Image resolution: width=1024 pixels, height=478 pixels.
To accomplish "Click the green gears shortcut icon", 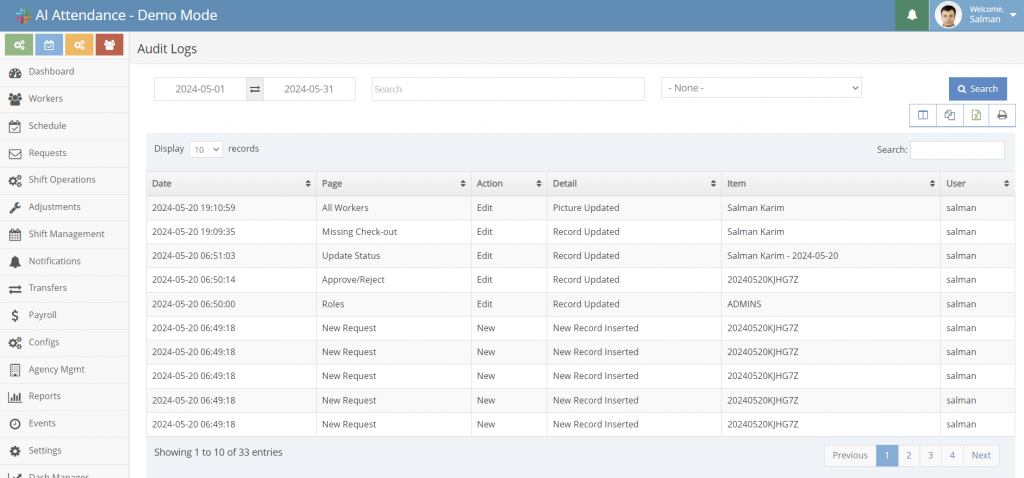I will click(19, 45).
